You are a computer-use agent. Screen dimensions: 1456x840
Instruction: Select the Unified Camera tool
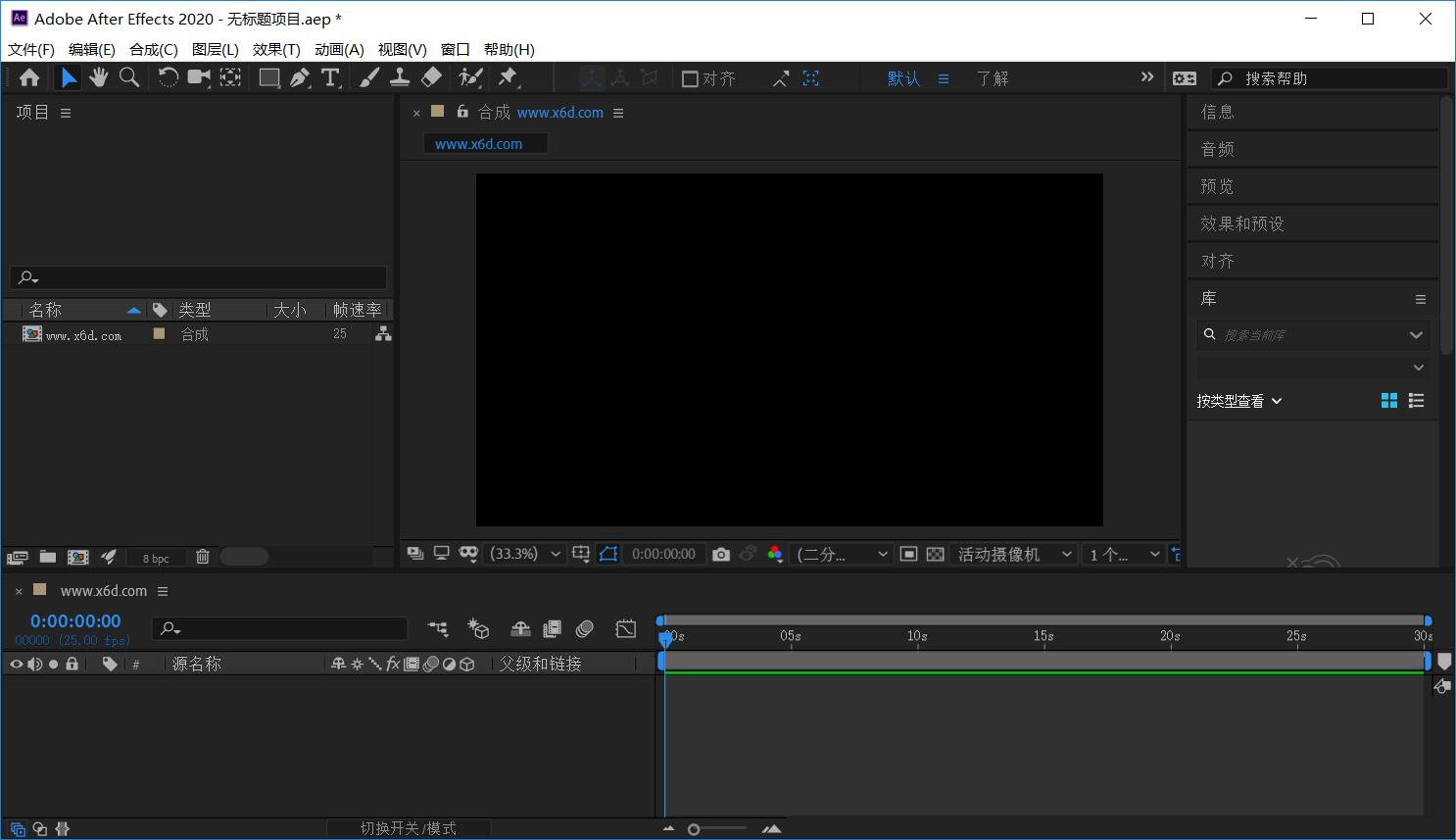click(199, 77)
